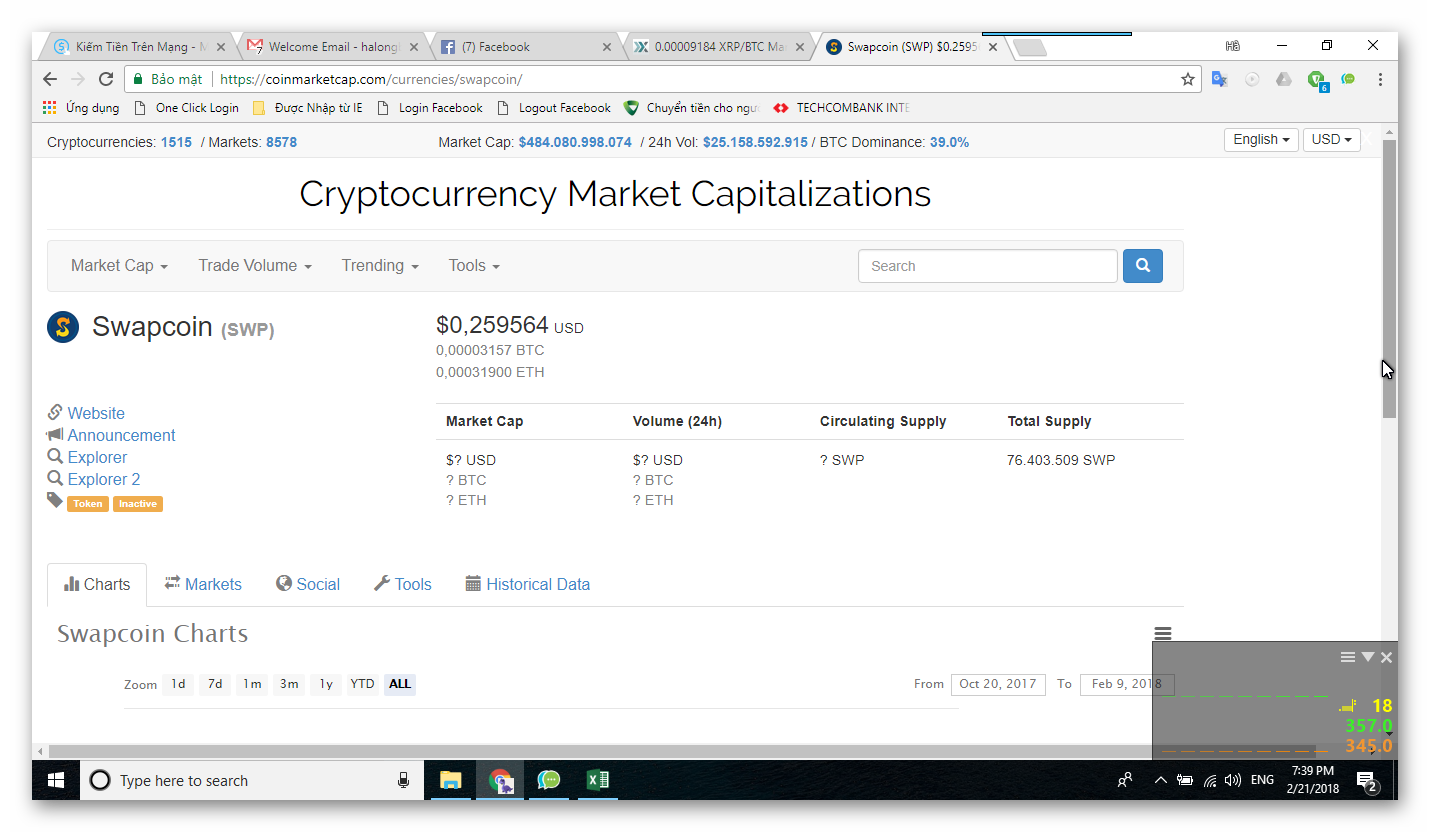The image size is (1430, 832).
Task: Select the Markets tab
Action: coord(203,584)
